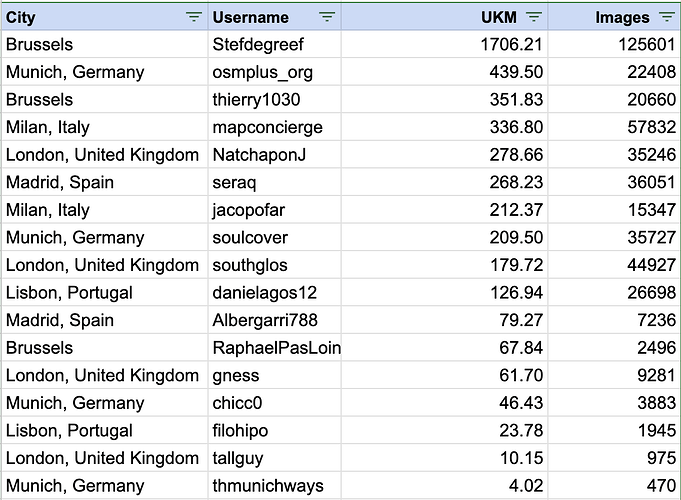Click the southglos username cell
This screenshot has width=681, height=500.
(x=274, y=265)
